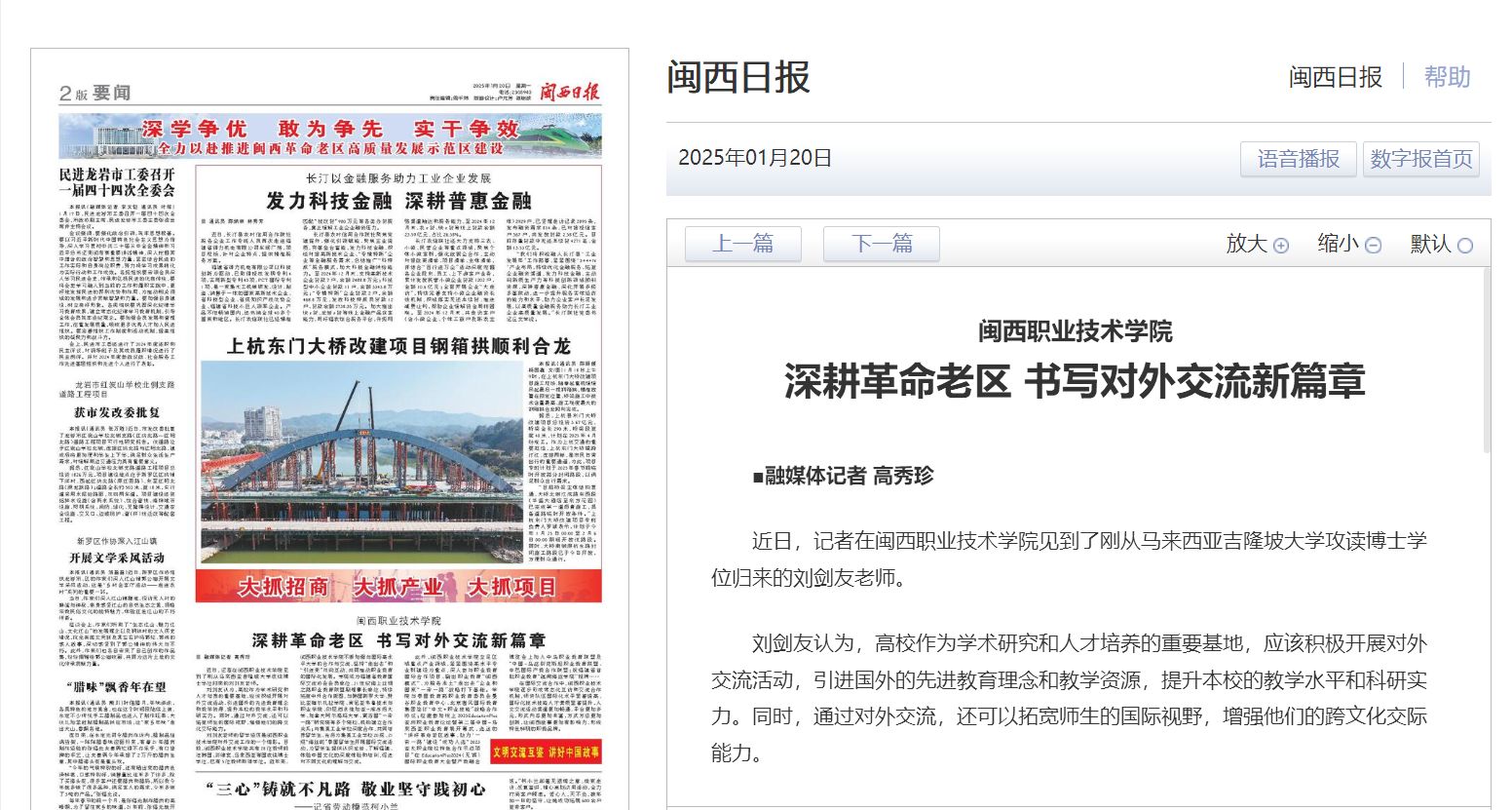Image resolution: width=1512 pixels, height=810 pixels.
Task: Click the 闽西日报 link next to Help
Action: coord(1335,77)
